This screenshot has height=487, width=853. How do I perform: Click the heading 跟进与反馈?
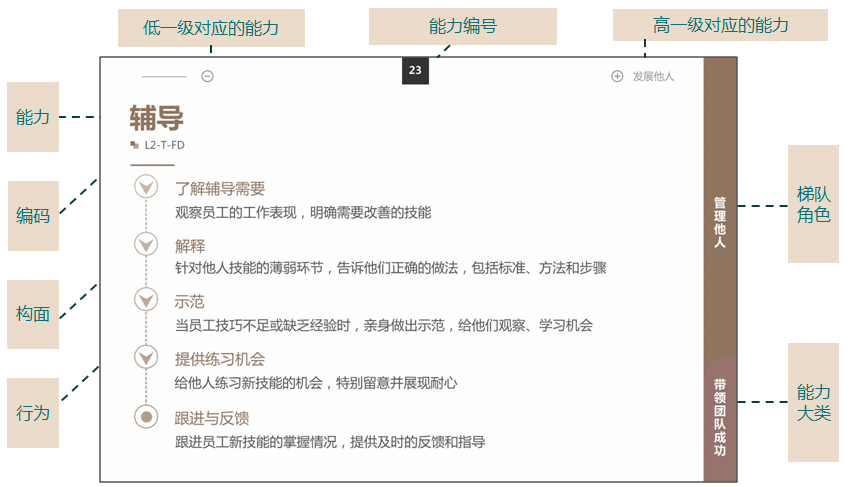[212, 418]
